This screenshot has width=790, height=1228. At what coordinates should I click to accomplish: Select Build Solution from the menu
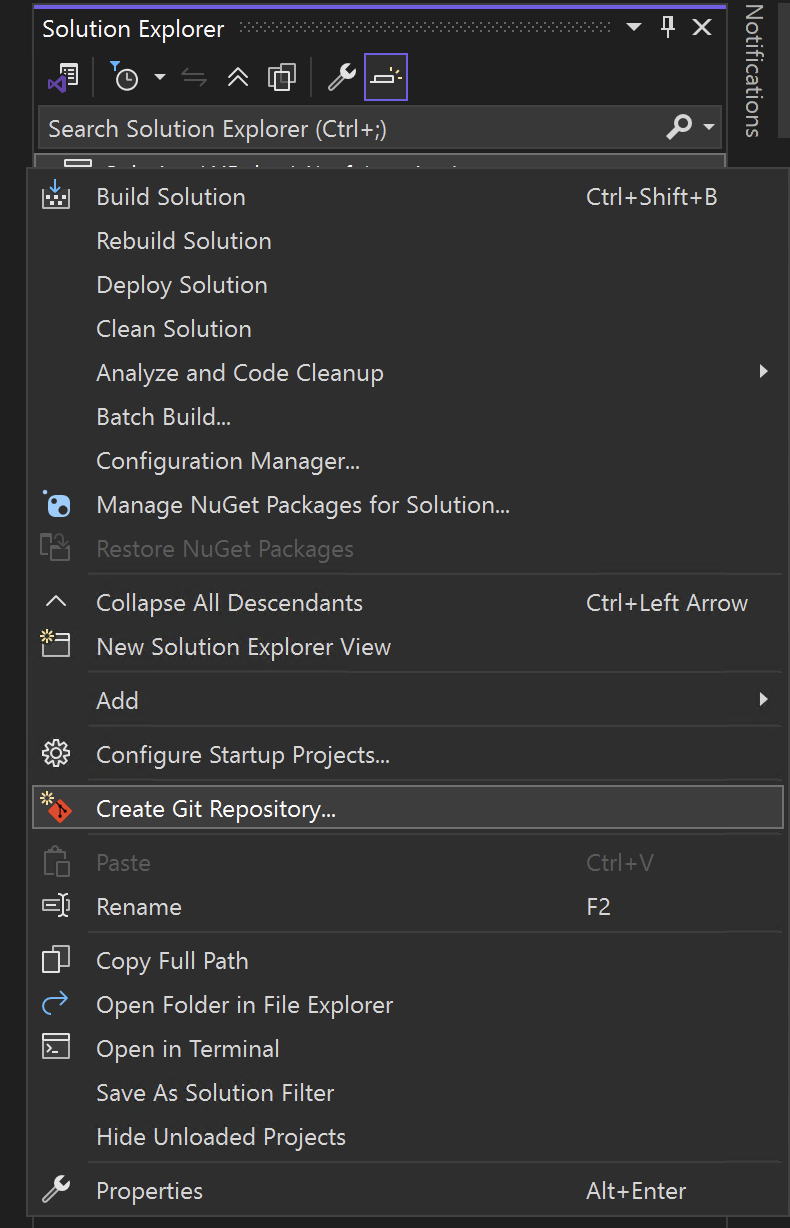point(170,197)
